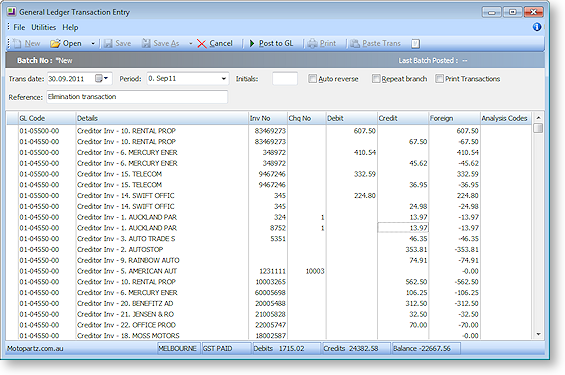Click the Debit column header
The width and height of the screenshot is (565, 375).
pos(352,118)
